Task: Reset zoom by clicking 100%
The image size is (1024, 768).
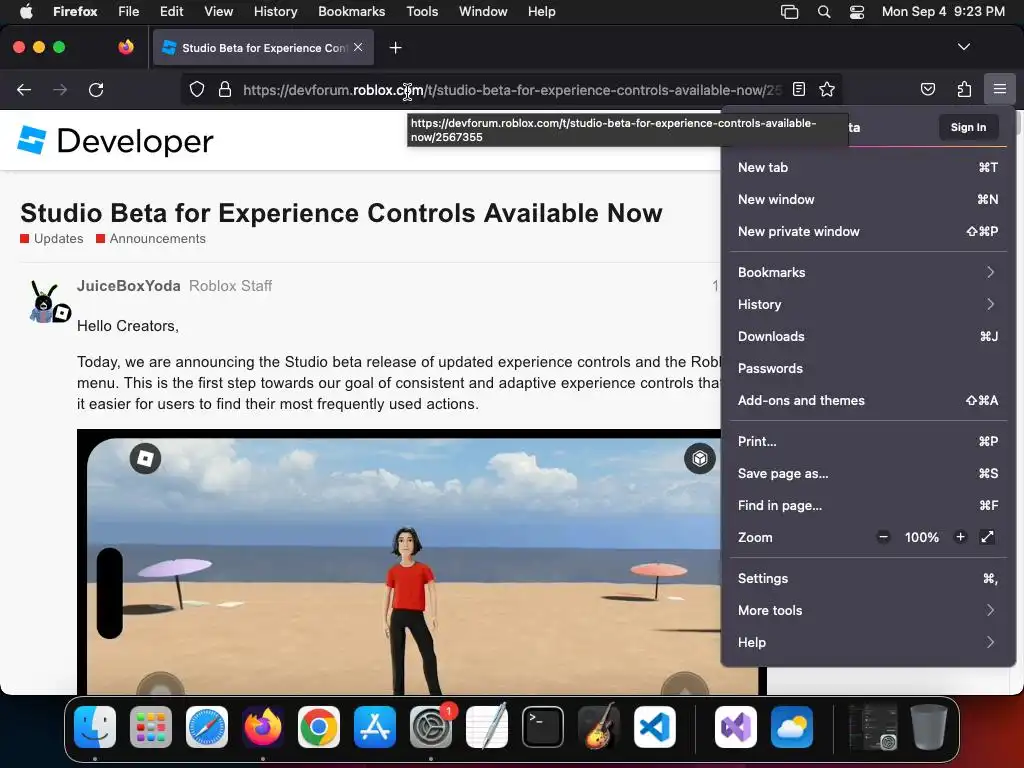Action: (x=921, y=537)
